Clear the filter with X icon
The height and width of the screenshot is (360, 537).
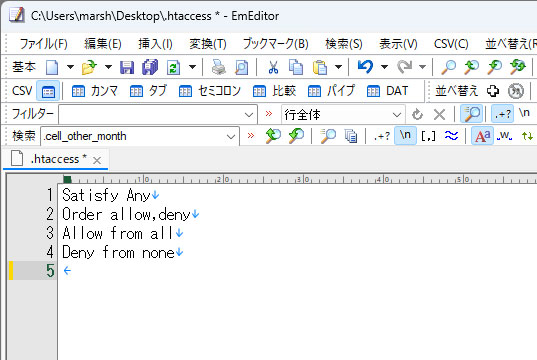click(x=439, y=114)
